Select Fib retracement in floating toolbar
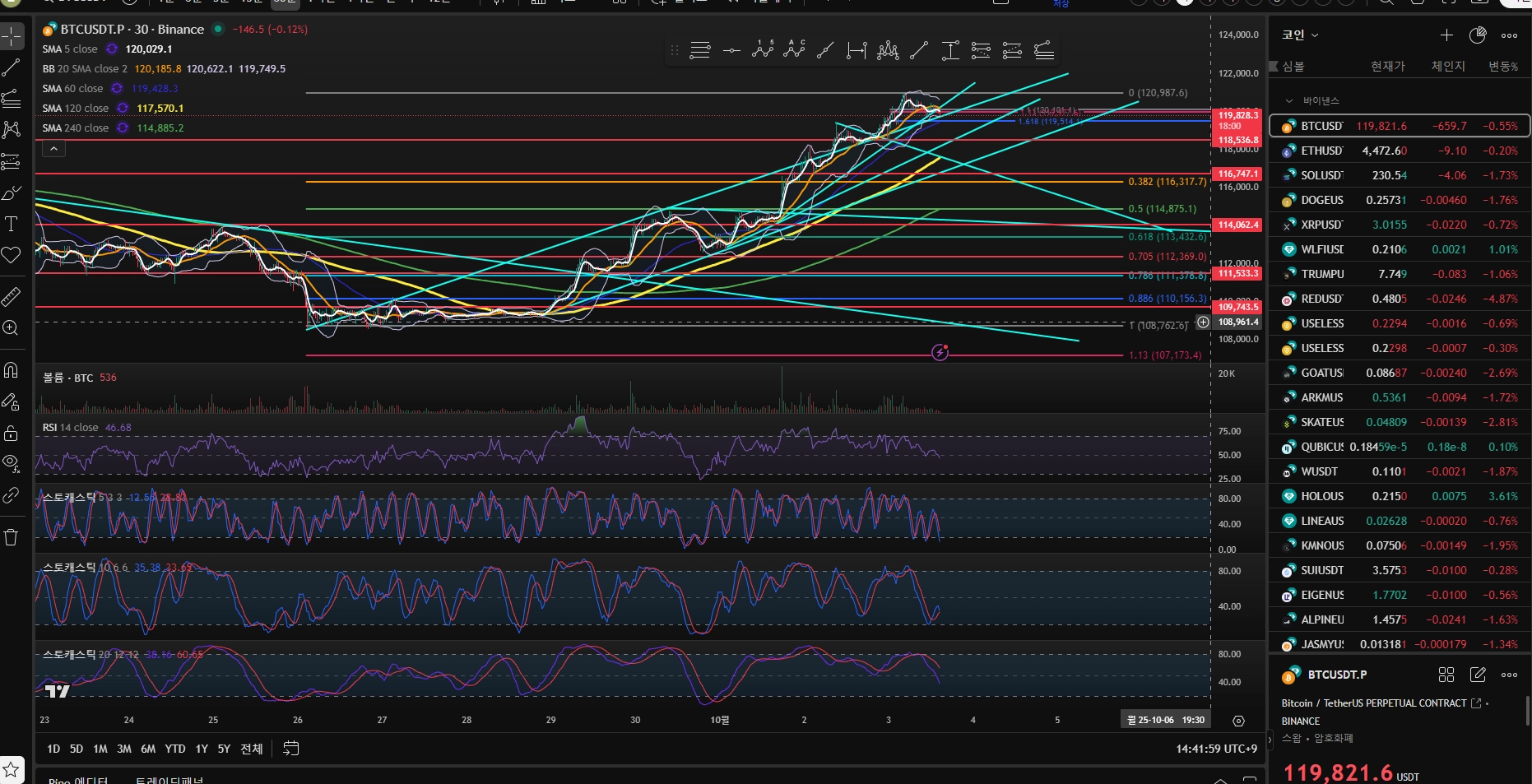This screenshot has width=1532, height=784. (700, 51)
